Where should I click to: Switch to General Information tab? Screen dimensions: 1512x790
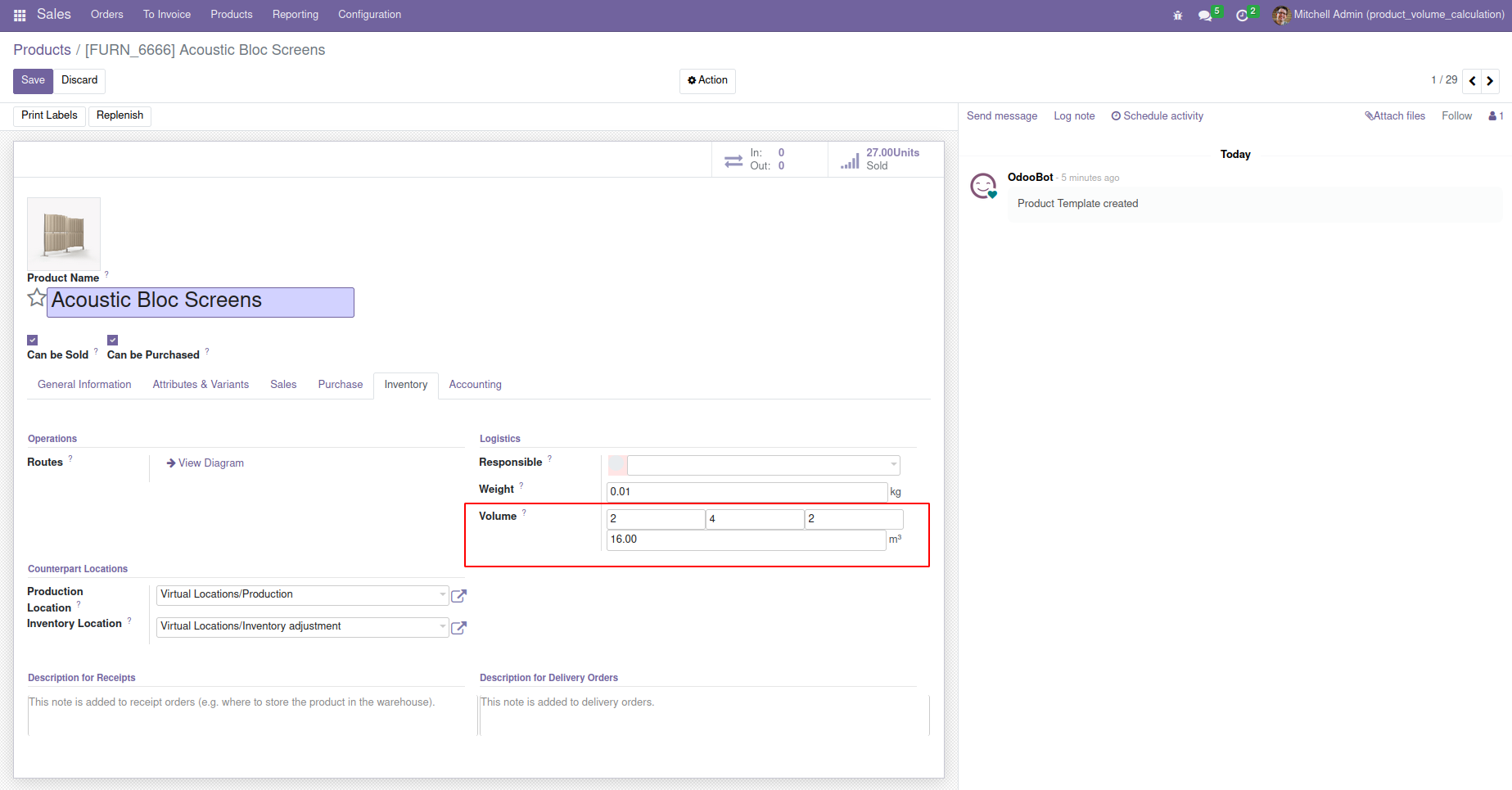point(84,385)
